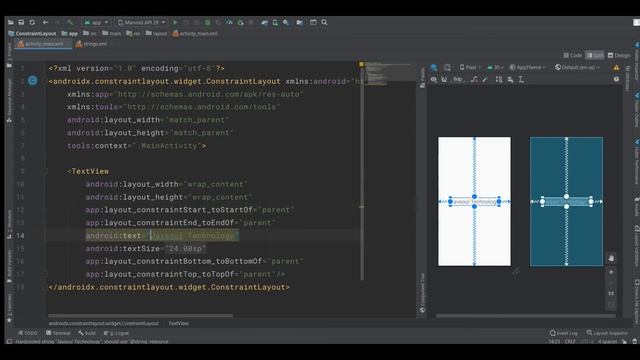
Task: Click the zoom in plus icon
Action: (x=611, y=272)
